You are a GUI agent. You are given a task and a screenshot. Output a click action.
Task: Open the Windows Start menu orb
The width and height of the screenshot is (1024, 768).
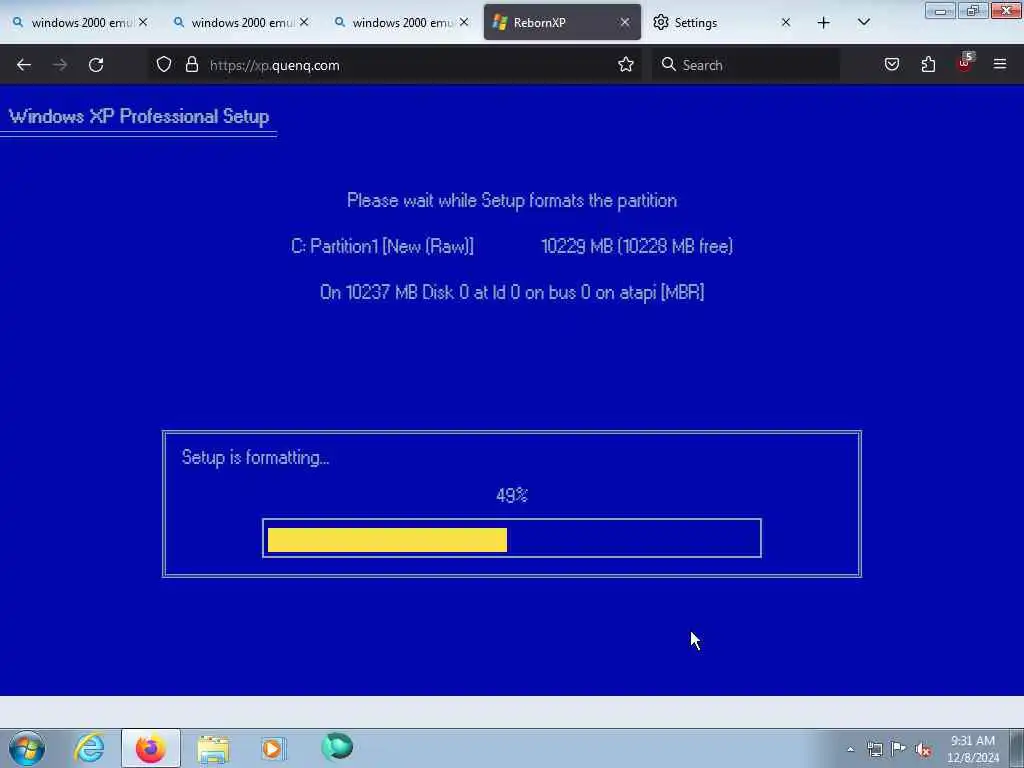point(27,748)
